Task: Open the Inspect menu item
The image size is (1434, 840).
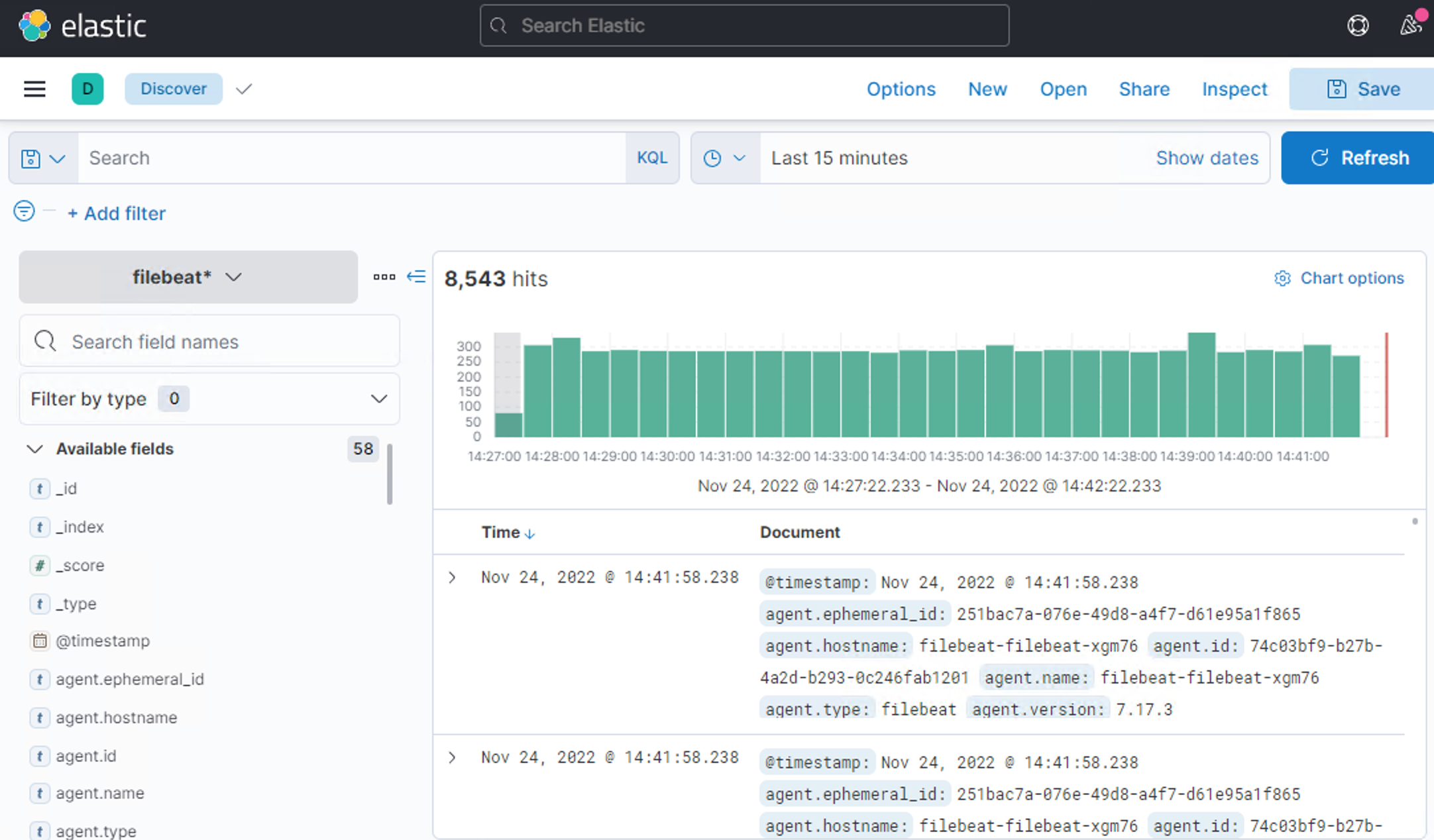Action: point(1234,89)
